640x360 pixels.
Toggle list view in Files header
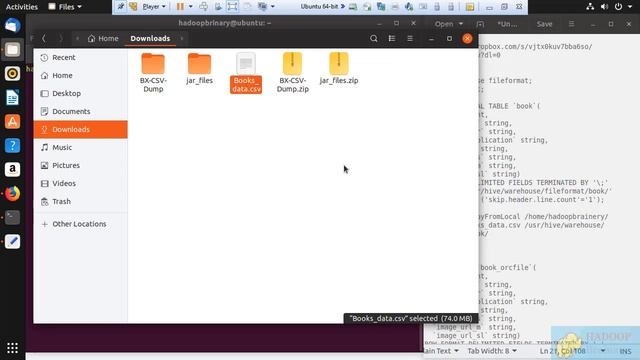coord(392,38)
